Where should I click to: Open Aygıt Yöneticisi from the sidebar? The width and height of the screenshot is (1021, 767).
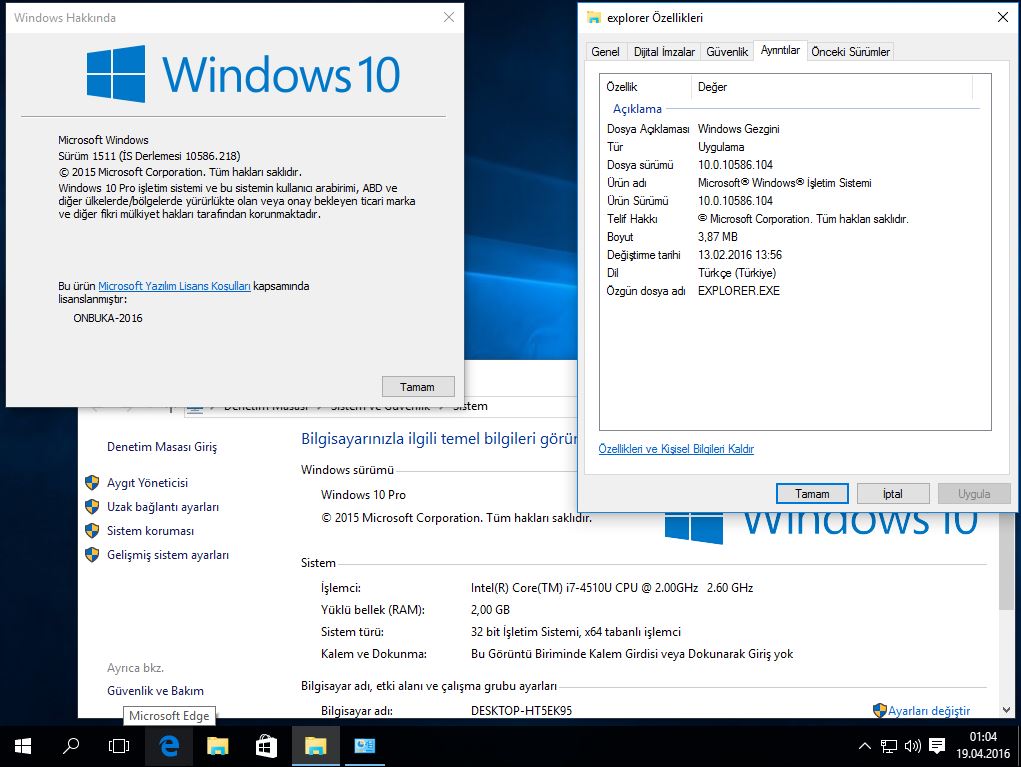147,483
